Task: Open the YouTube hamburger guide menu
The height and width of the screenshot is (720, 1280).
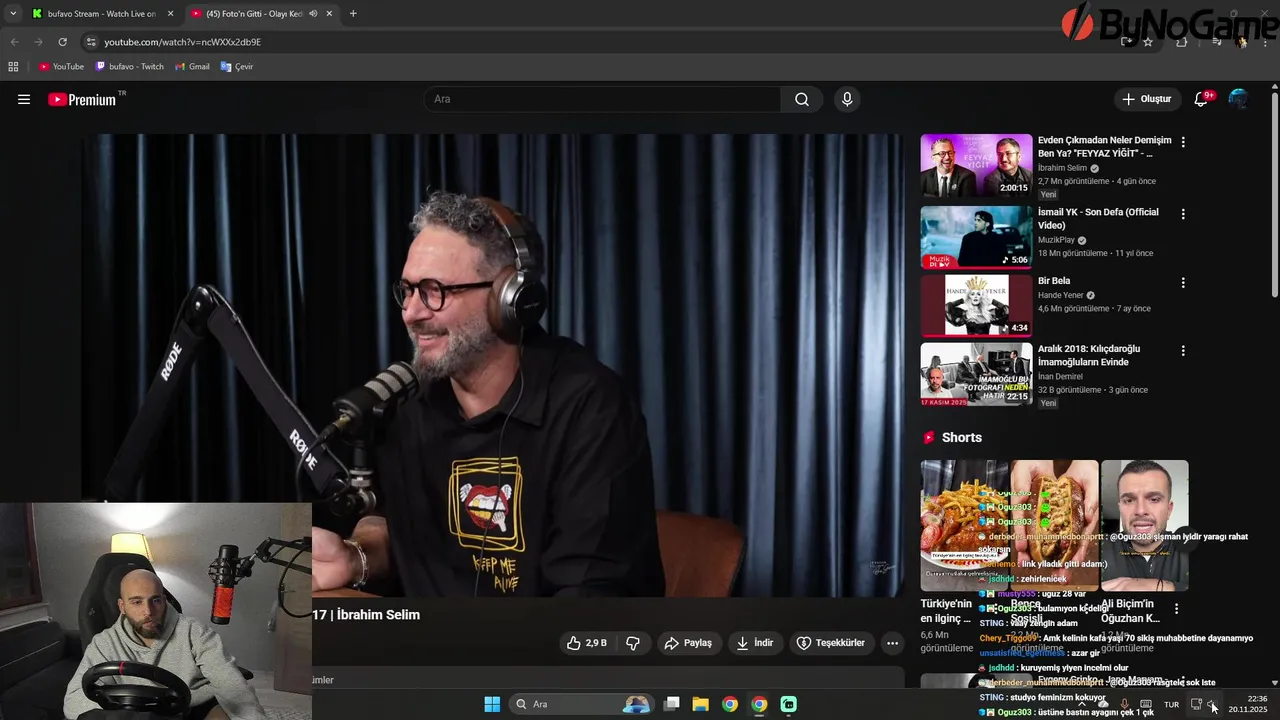Action: (x=24, y=99)
